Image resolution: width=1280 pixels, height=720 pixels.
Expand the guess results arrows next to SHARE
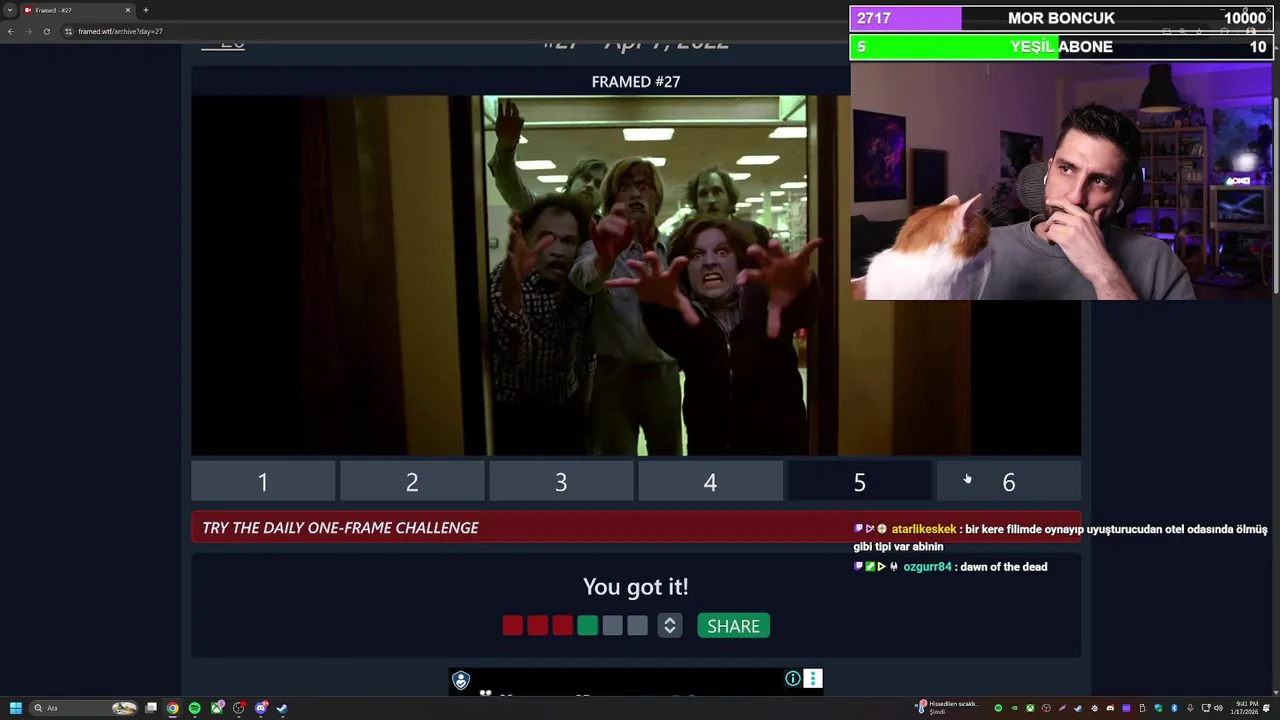[x=670, y=626]
